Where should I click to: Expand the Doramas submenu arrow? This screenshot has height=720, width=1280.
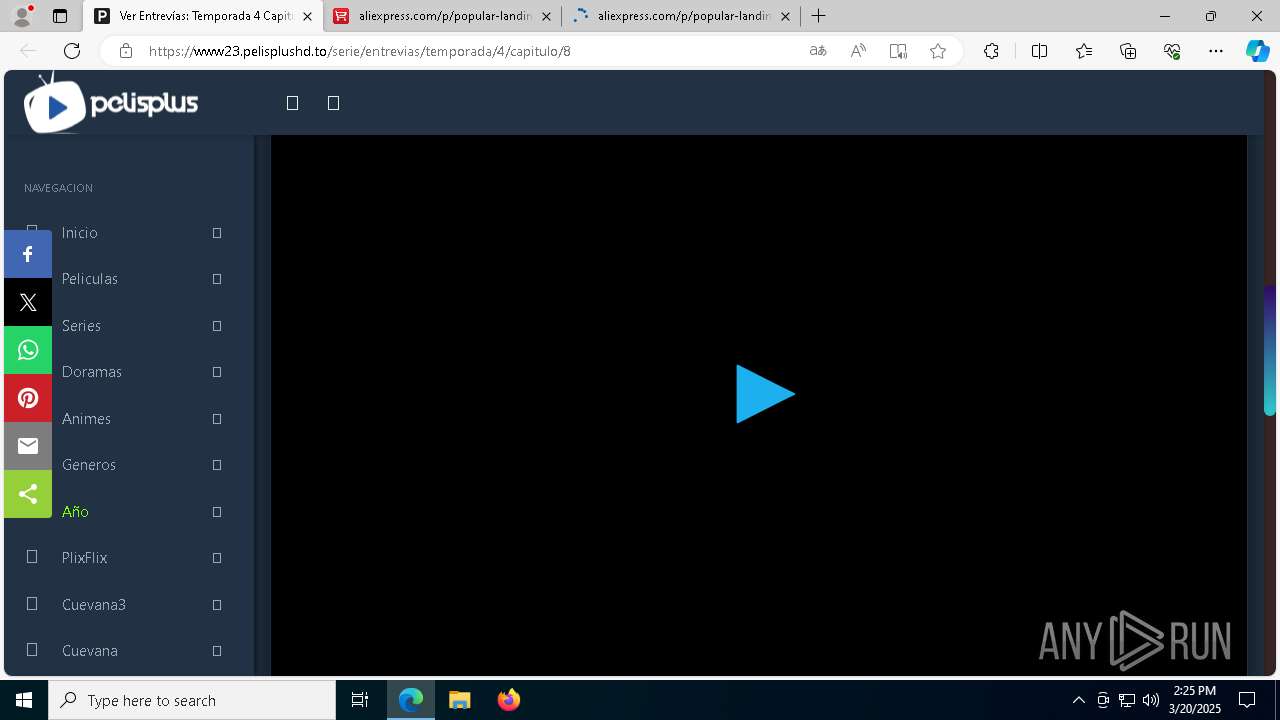(x=217, y=372)
